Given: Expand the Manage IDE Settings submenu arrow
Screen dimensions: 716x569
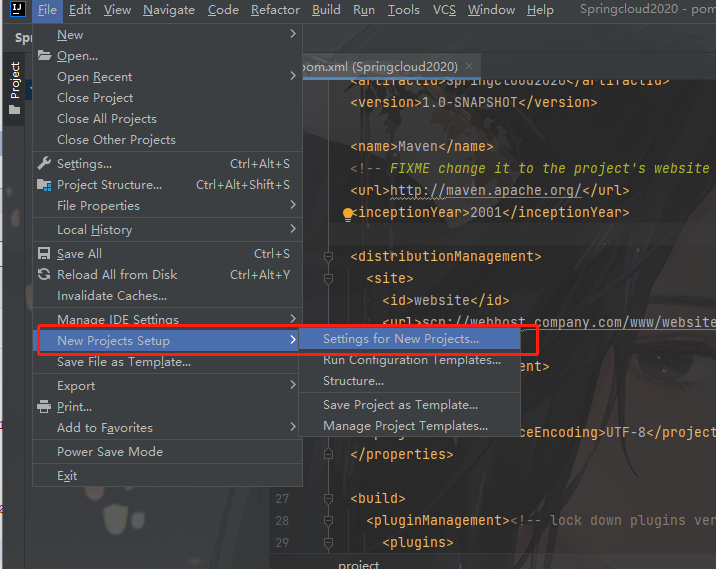Looking at the screenshot, I should pos(293,318).
